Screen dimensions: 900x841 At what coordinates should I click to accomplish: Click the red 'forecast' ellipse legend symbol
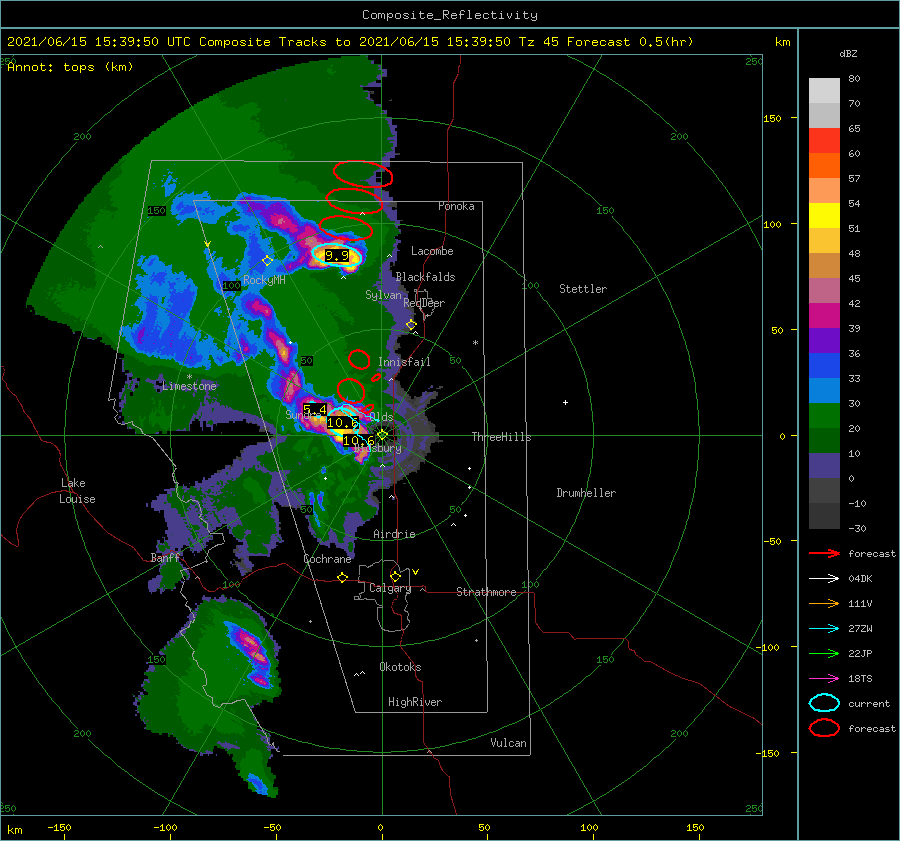pos(824,728)
